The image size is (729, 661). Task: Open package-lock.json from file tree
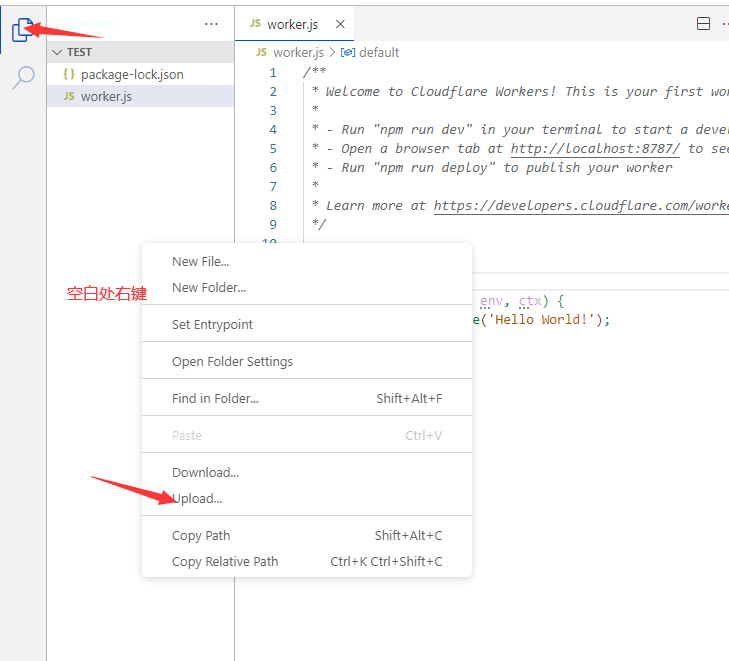click(131, 74)
